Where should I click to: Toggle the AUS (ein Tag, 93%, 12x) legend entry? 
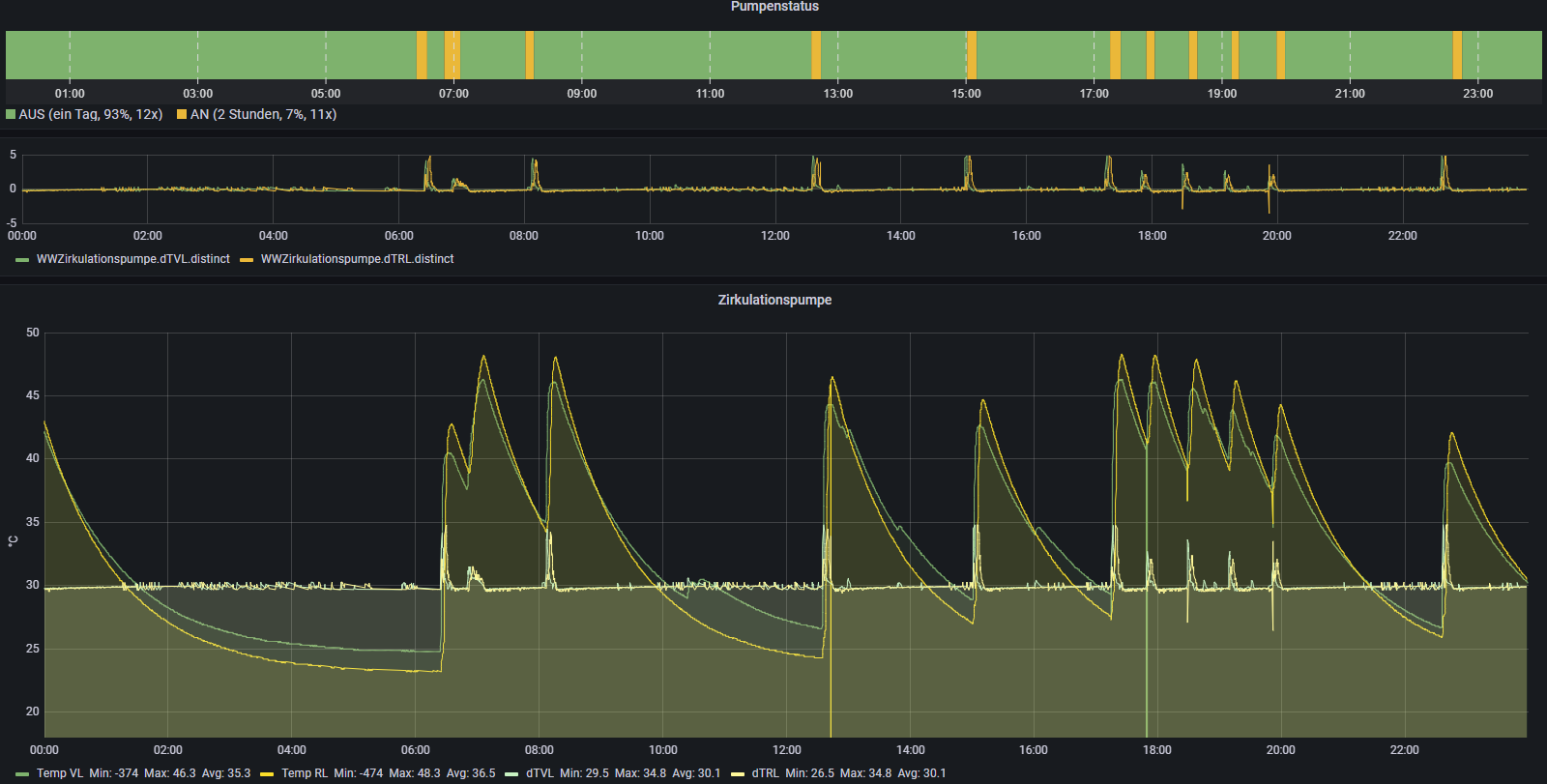tap(91, 114)
